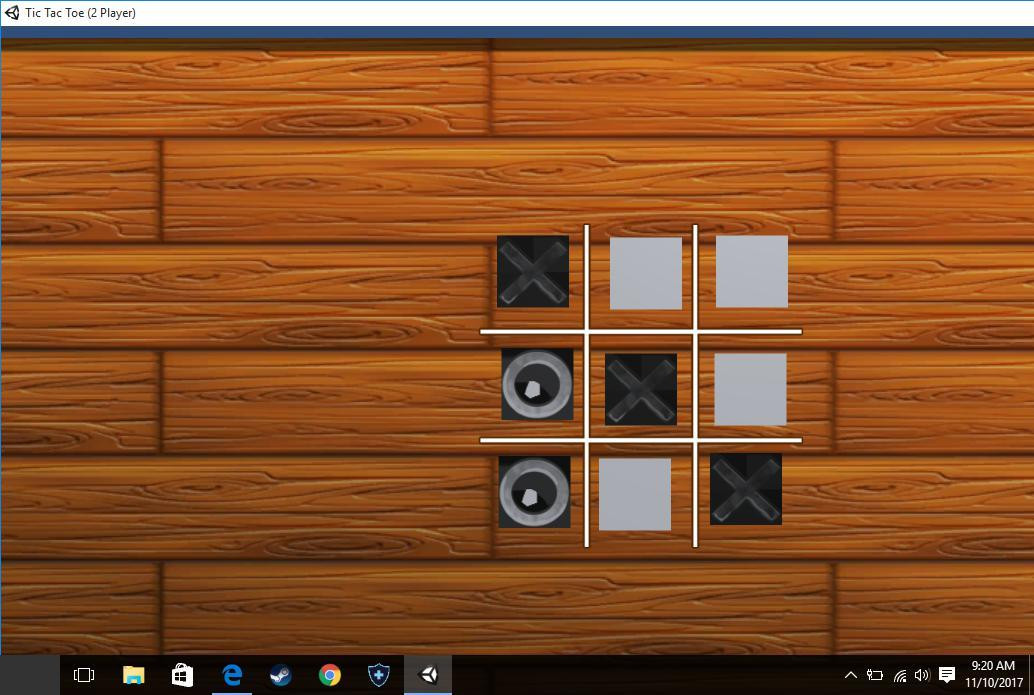Viewport: 1034px width, 695px height.
Task: Open Steam from the taskbar
Action: click(281, 675)
